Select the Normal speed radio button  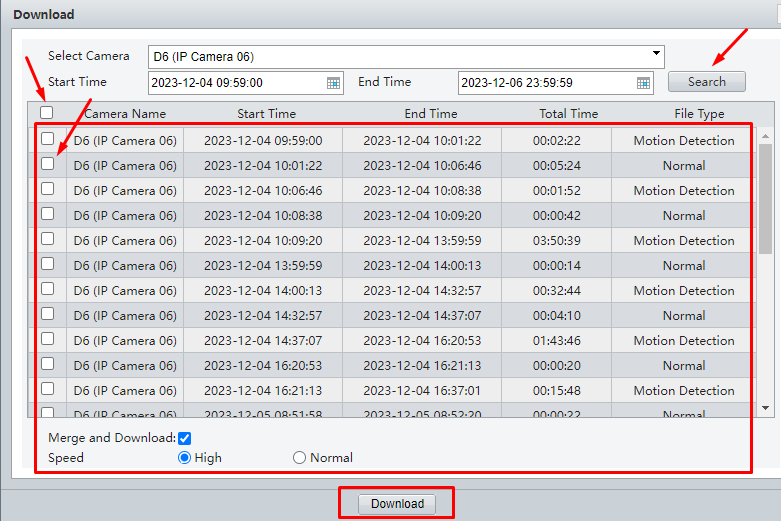coord(299,458)
